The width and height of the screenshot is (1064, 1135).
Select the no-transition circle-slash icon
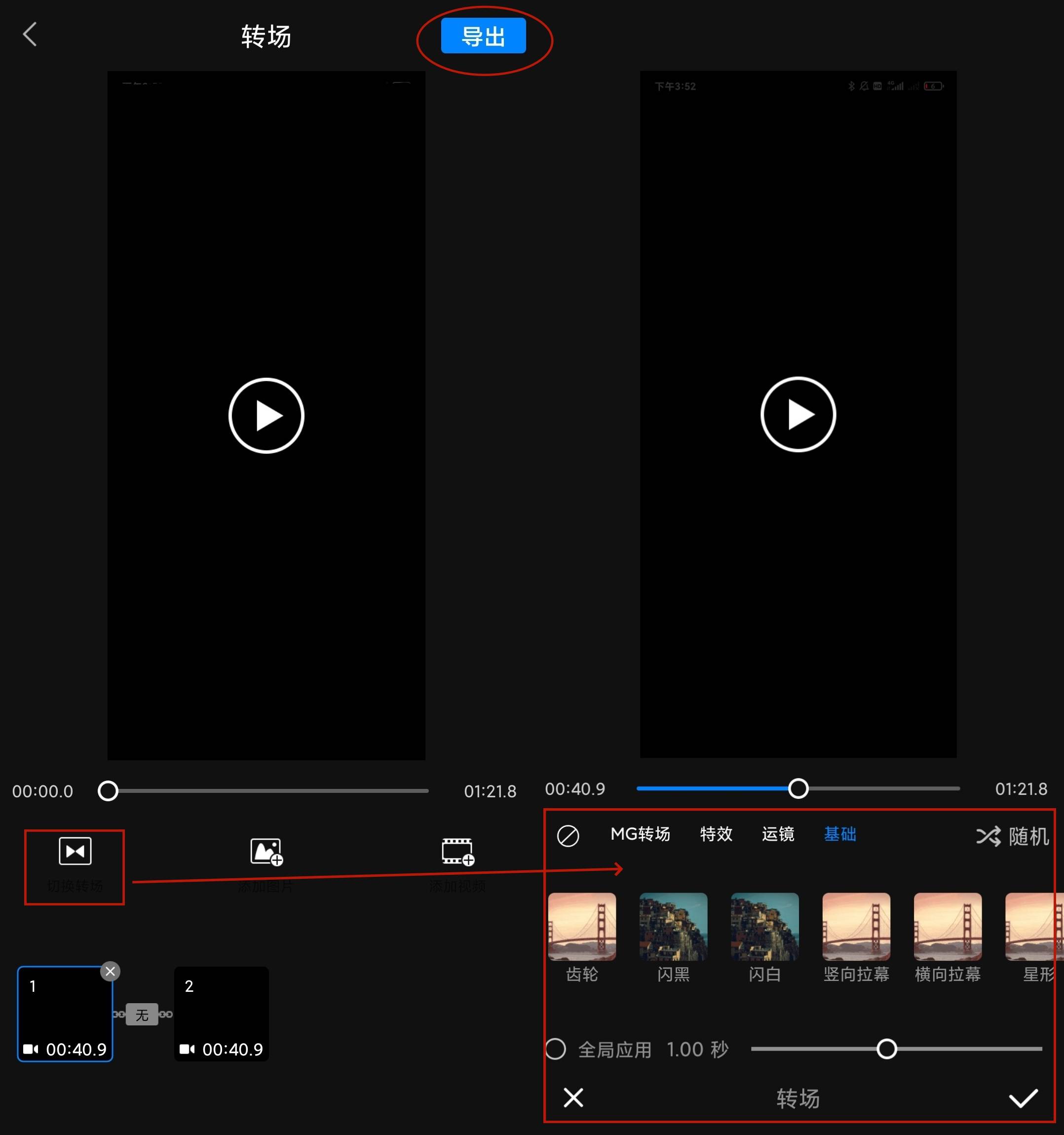coord(568,835)
